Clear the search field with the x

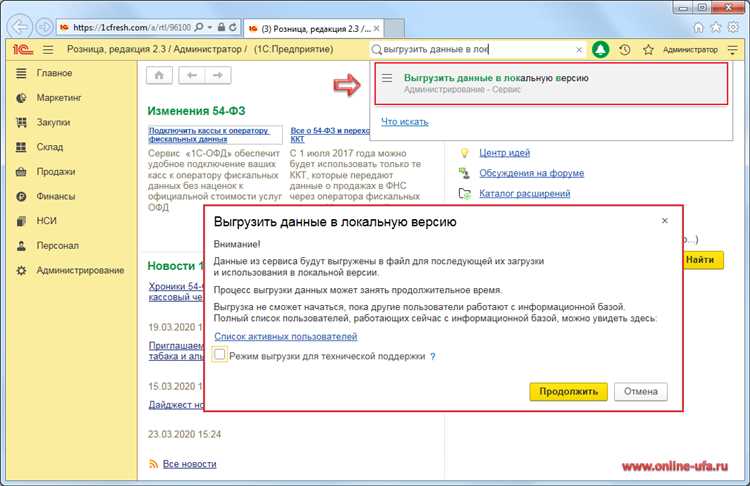(579, 49)
